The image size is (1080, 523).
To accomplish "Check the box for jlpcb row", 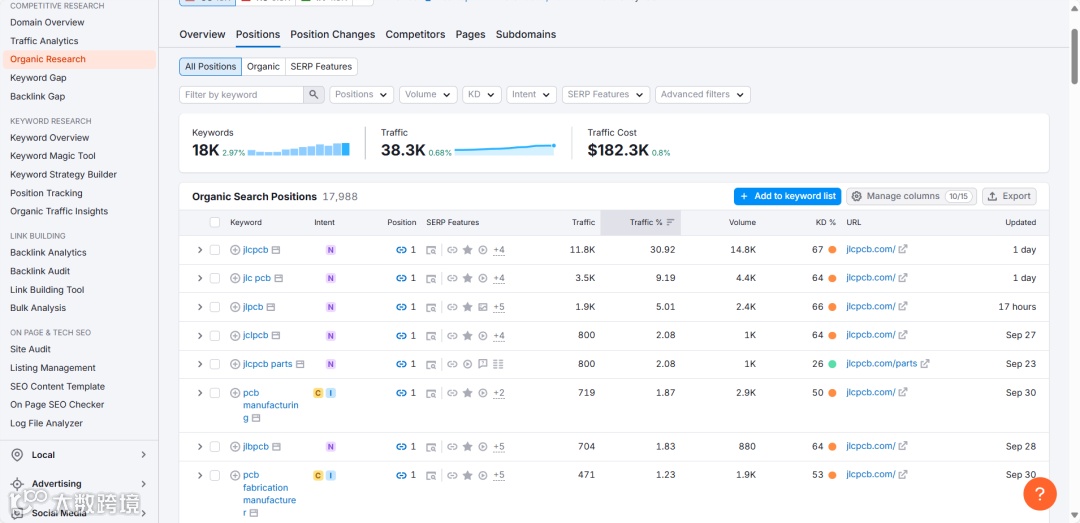I will [215, 307].
